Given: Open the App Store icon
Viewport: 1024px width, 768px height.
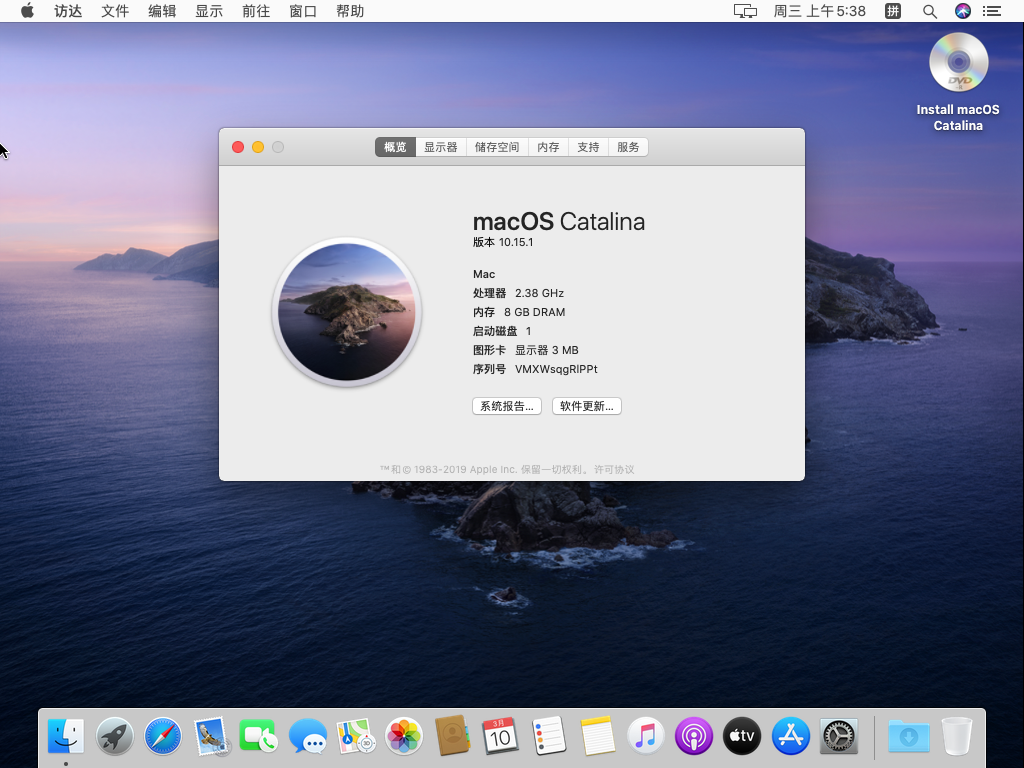Looking at the screenshot, I should (791, 737).
